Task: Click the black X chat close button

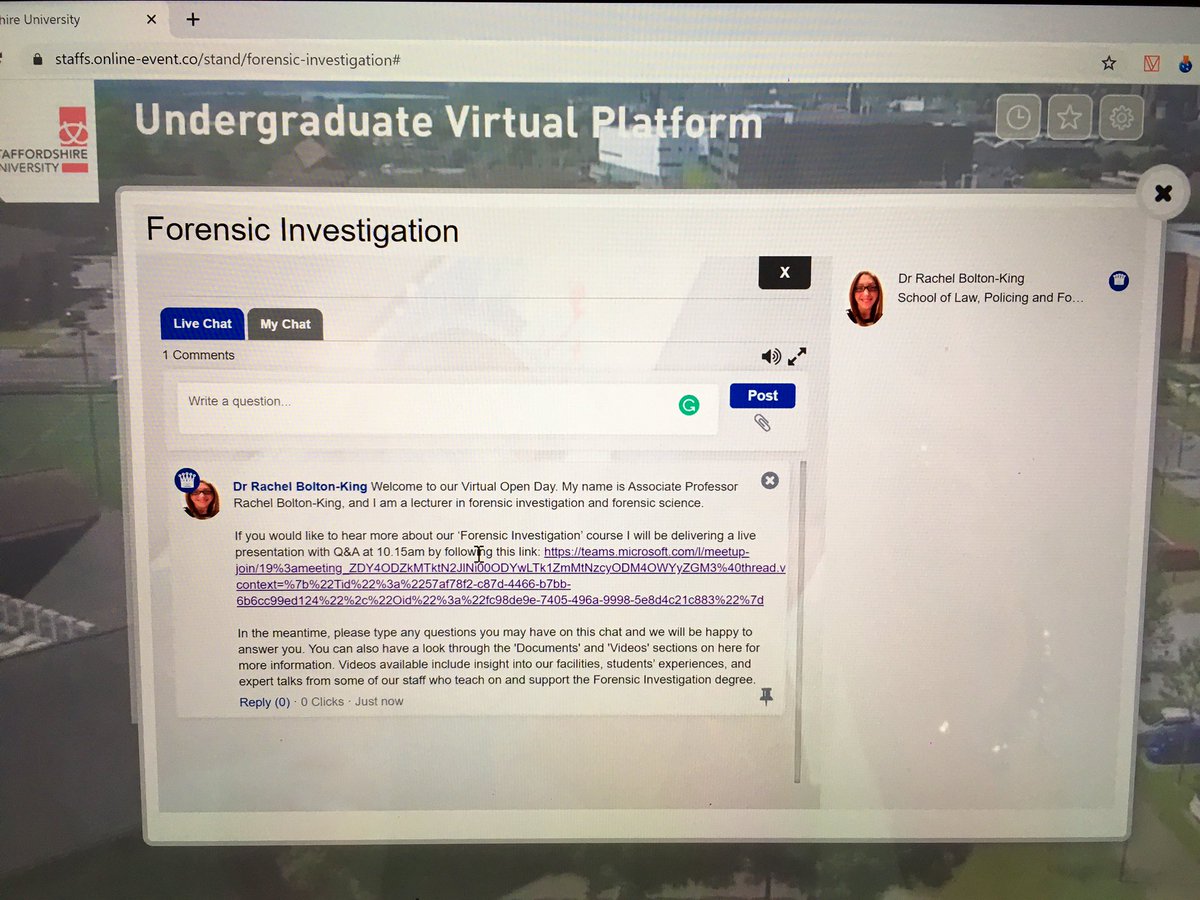Action: (x=784, y=272)
